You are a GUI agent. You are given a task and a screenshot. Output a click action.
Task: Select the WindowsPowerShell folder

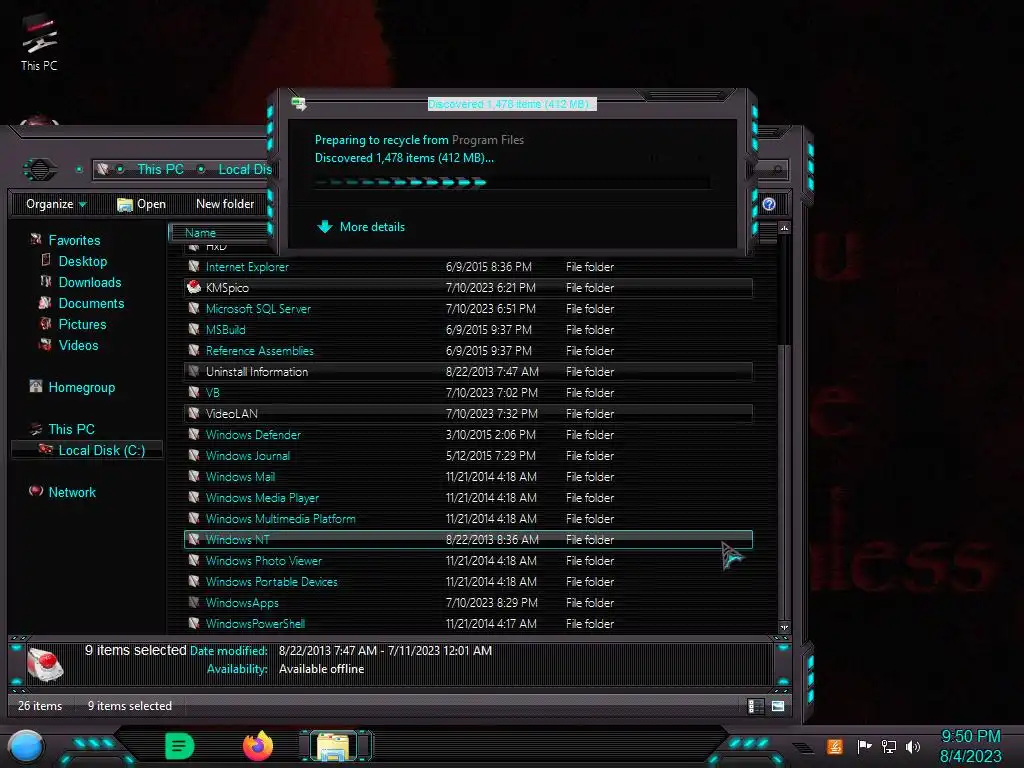tap(469, 623)
